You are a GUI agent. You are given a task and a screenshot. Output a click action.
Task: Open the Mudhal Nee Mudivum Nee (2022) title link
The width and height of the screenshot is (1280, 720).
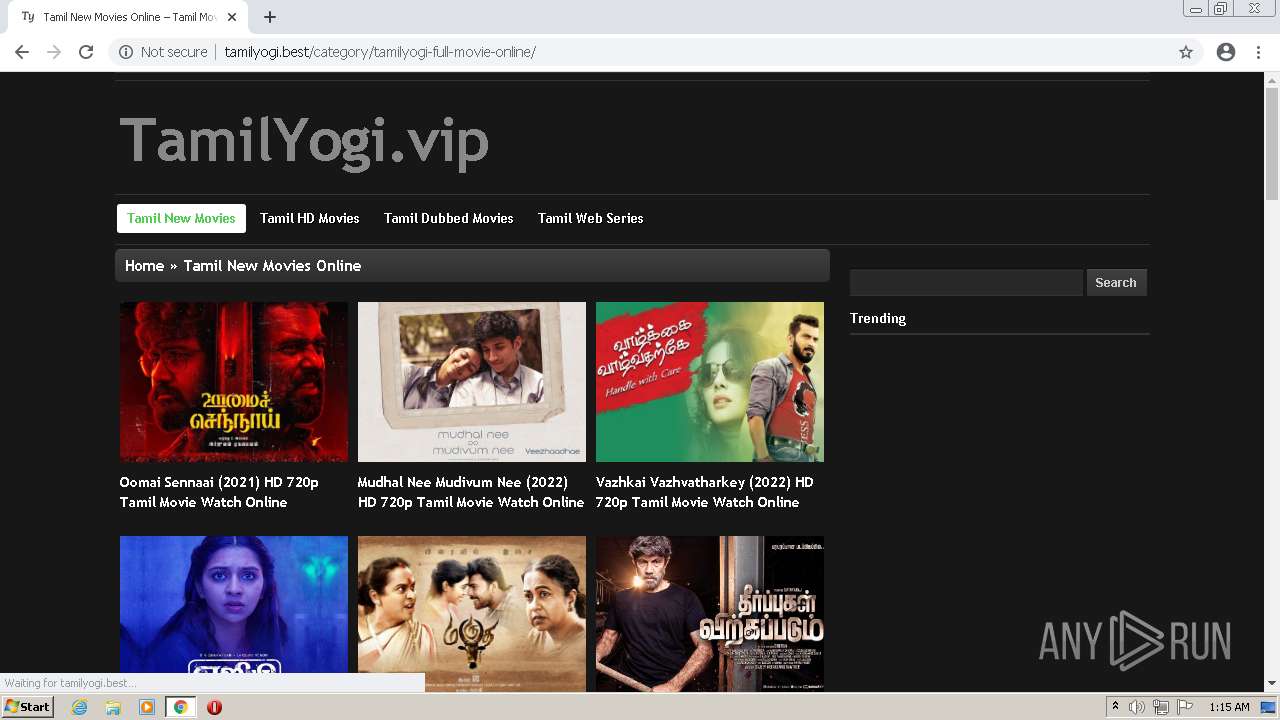coord(471,492)
